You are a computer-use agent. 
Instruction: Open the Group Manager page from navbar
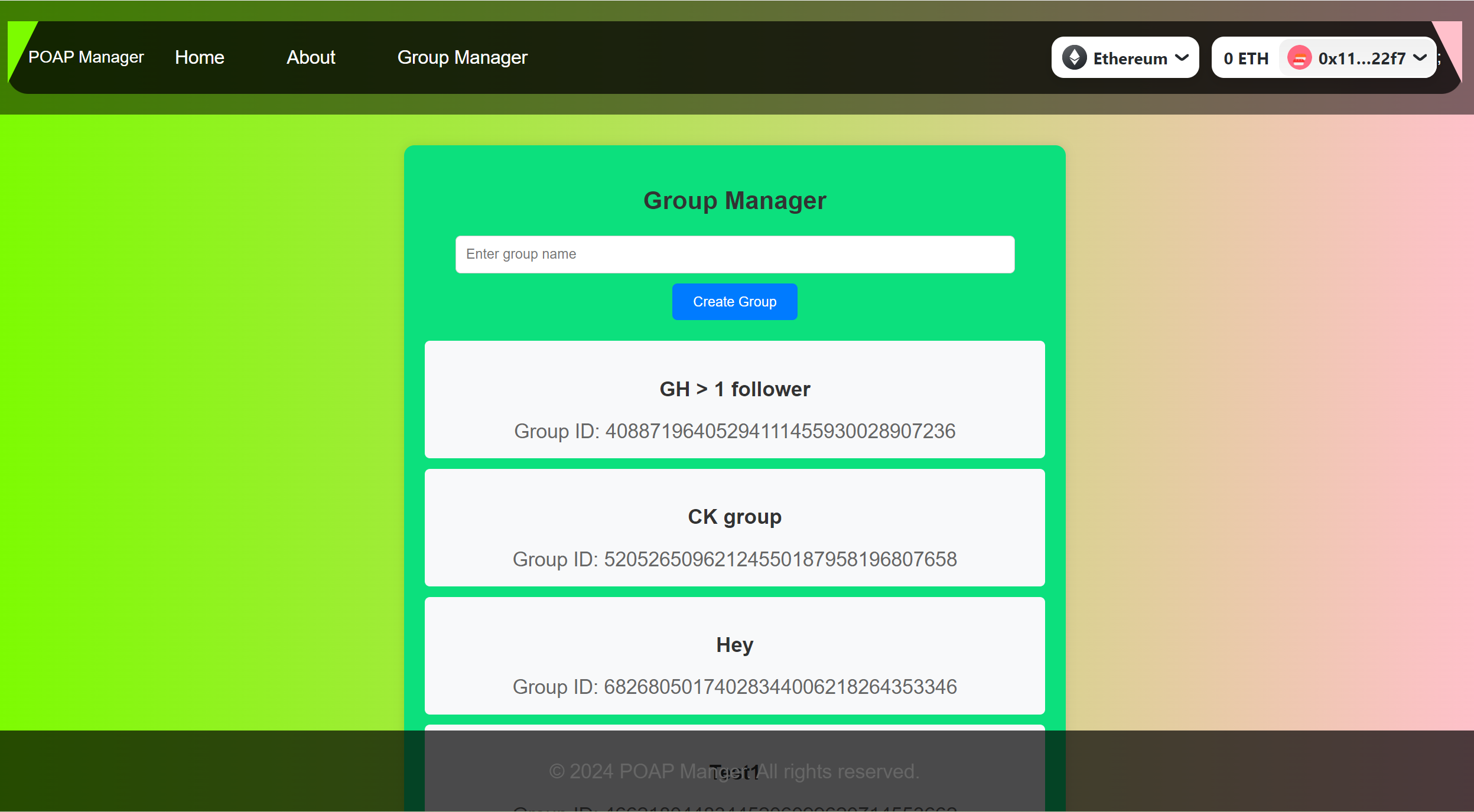click(x=462, y=57)
